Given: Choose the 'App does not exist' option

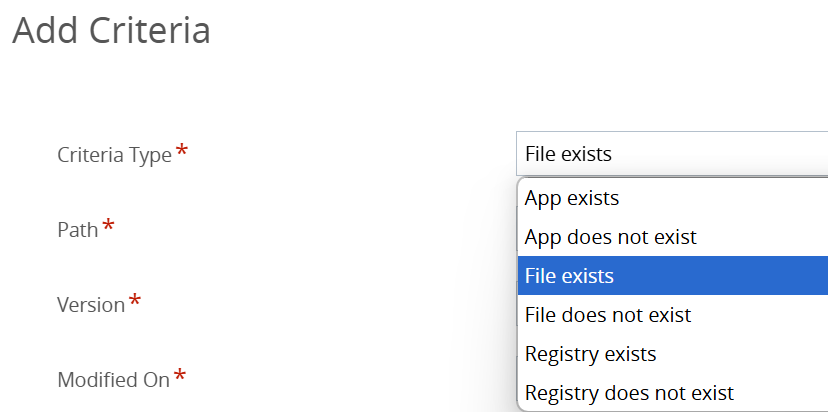Looking at the screenshot, I should (610, 237).
